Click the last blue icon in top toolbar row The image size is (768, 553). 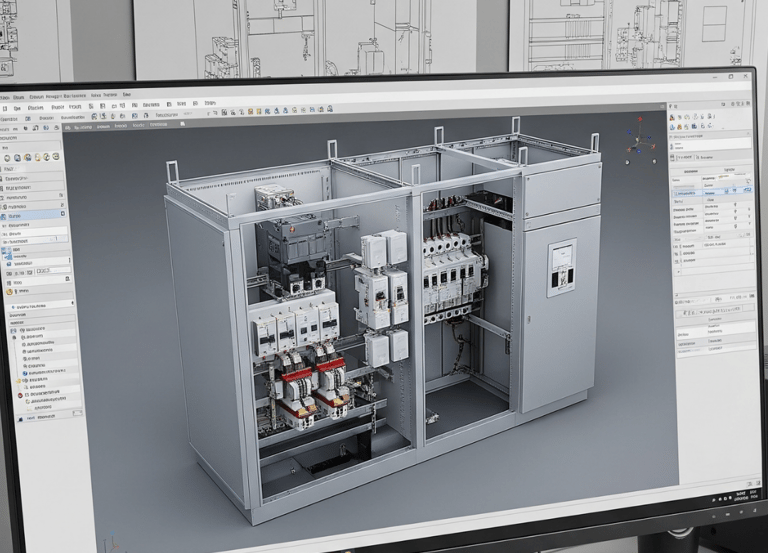330,109
